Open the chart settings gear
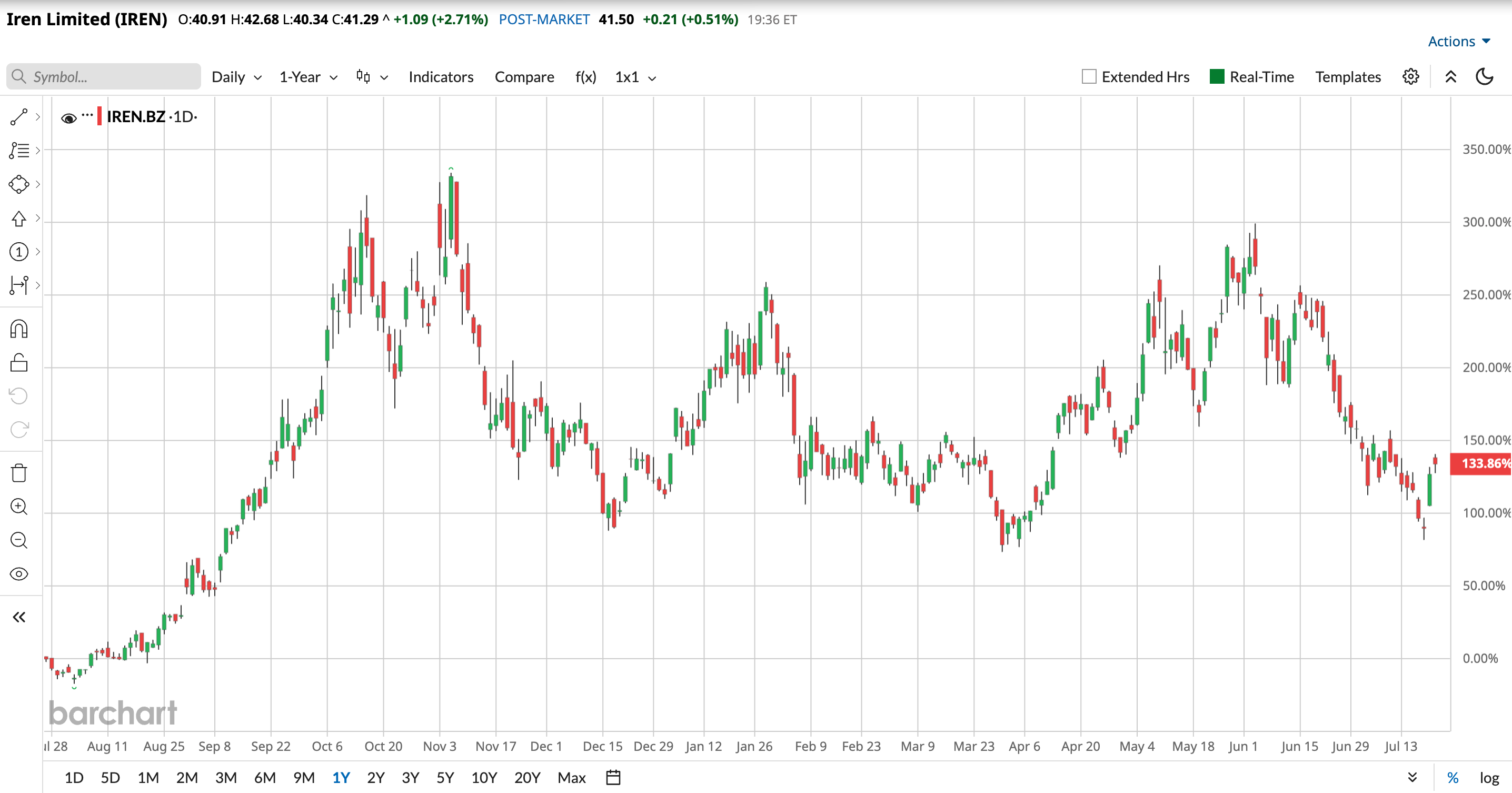Viewport: 1512px width, 793px height. 1411,77
